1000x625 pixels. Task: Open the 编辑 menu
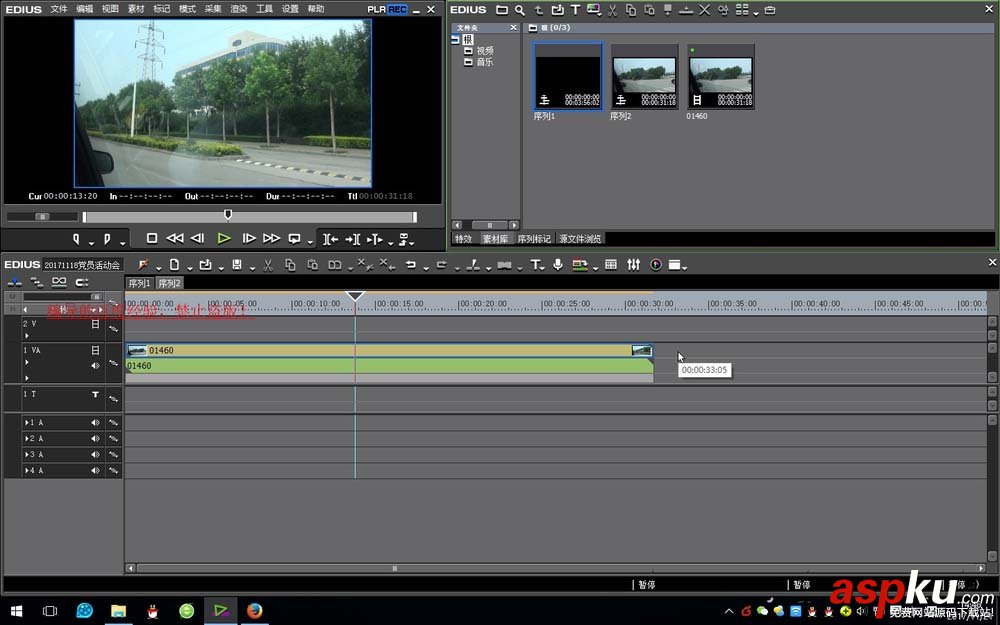click(x=84, y=9)
